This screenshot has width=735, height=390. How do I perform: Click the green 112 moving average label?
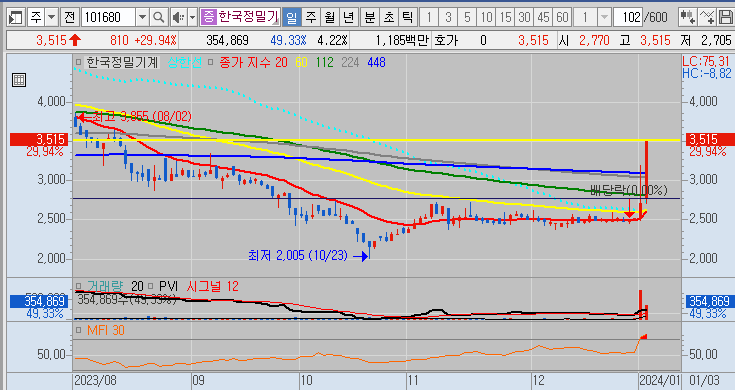click(x=324, y=62)
